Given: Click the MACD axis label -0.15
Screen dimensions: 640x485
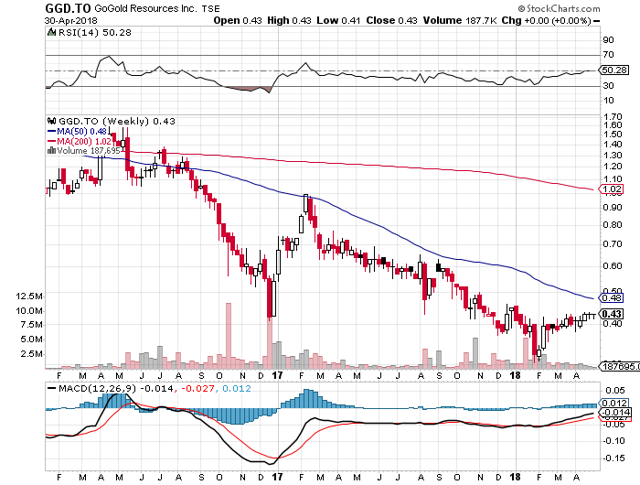Looking at the screenshot, I should [x=613, y=458].
